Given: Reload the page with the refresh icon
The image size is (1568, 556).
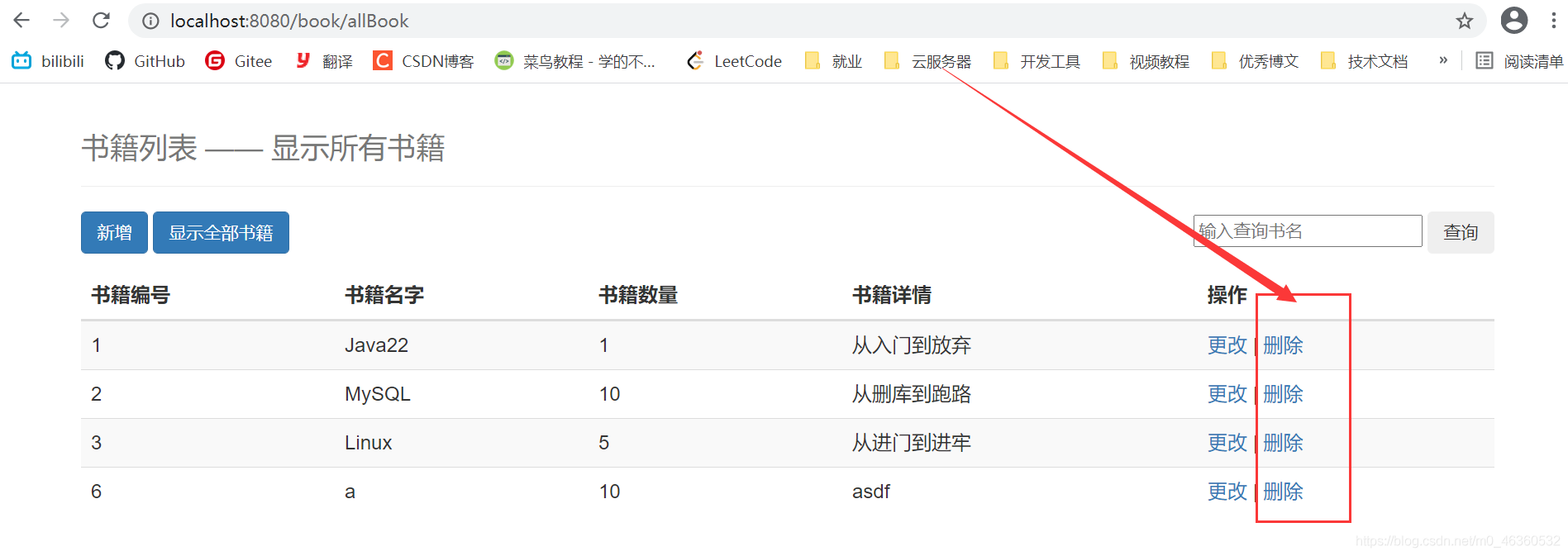Looking at the screenshot, I should [101, 21].
